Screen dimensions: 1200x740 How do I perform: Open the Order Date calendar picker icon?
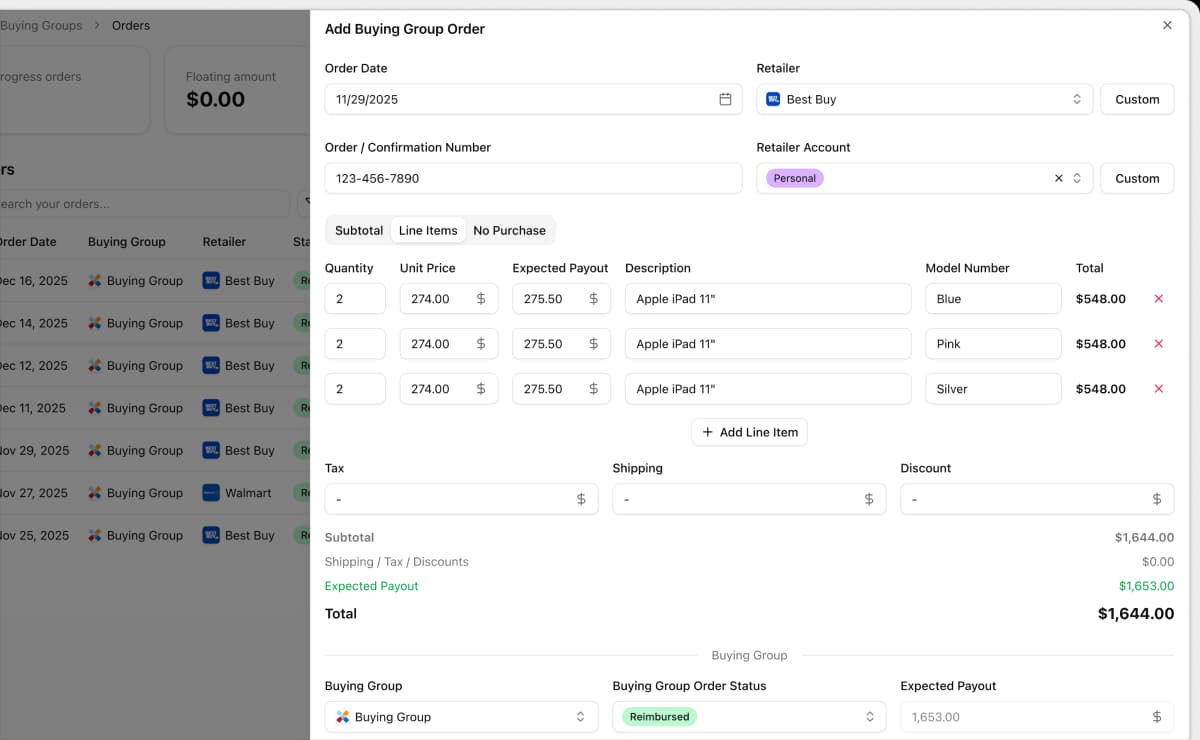pyautogui.click(x=725, y=99)
